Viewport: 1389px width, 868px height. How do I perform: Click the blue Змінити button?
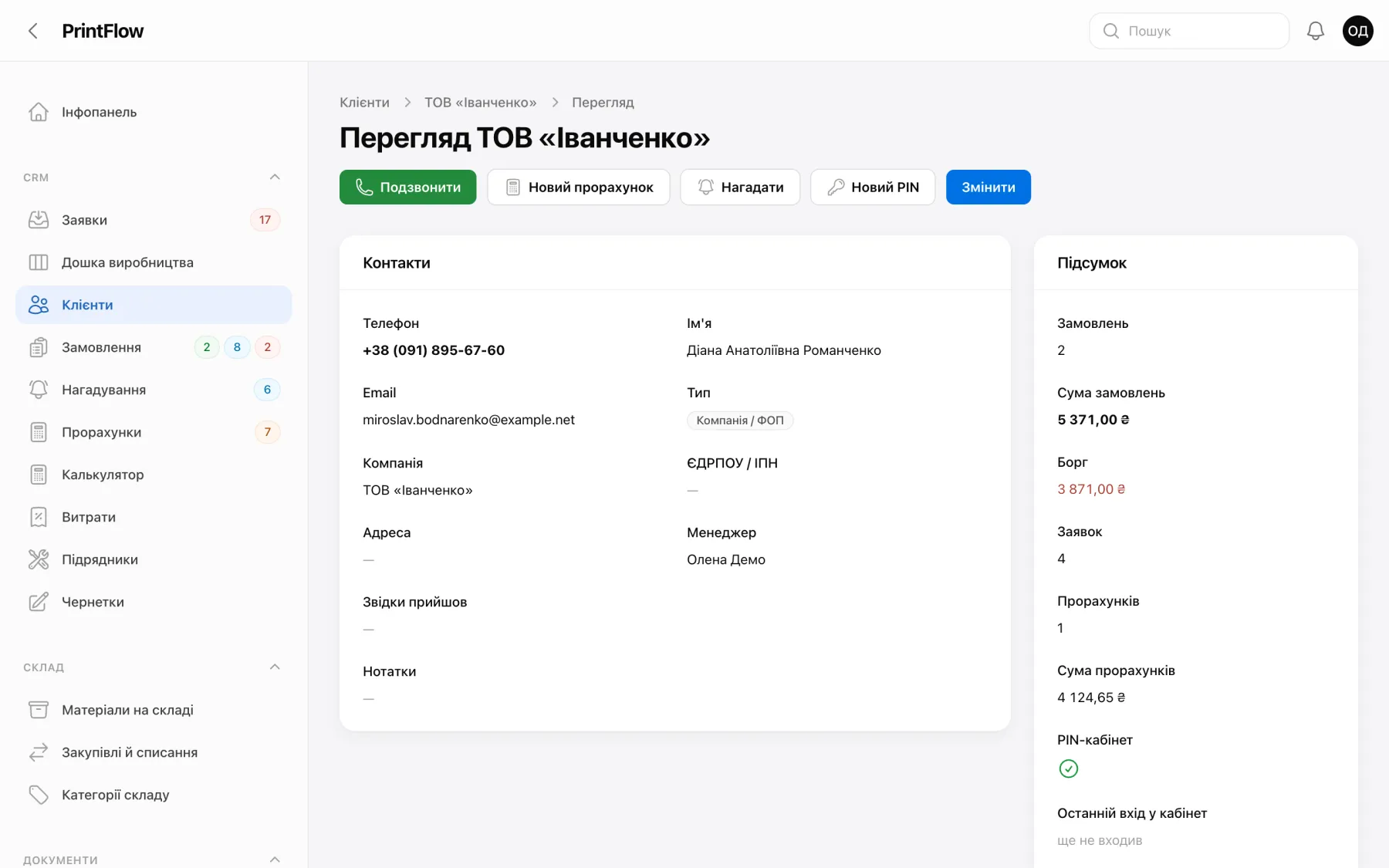point(989,187)
